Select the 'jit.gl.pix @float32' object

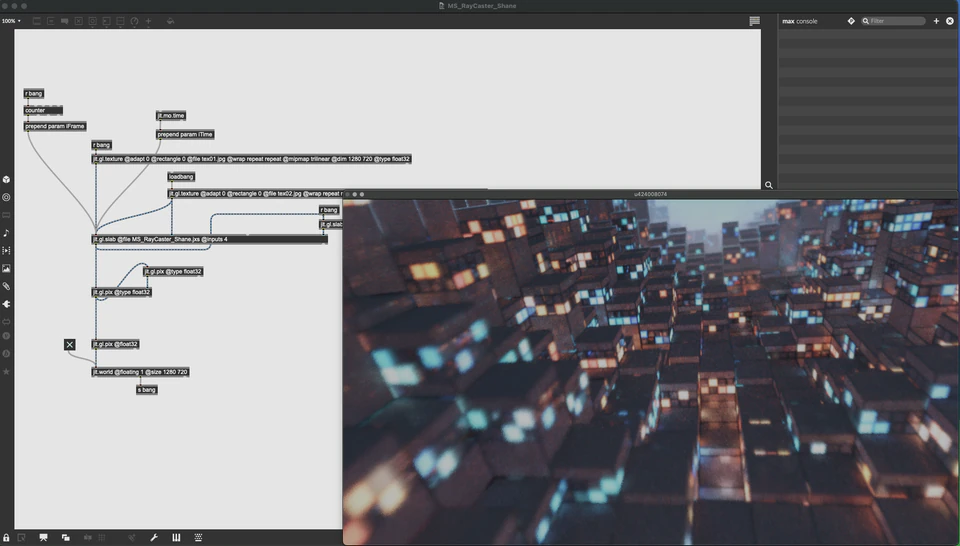[x=116, y=345]
